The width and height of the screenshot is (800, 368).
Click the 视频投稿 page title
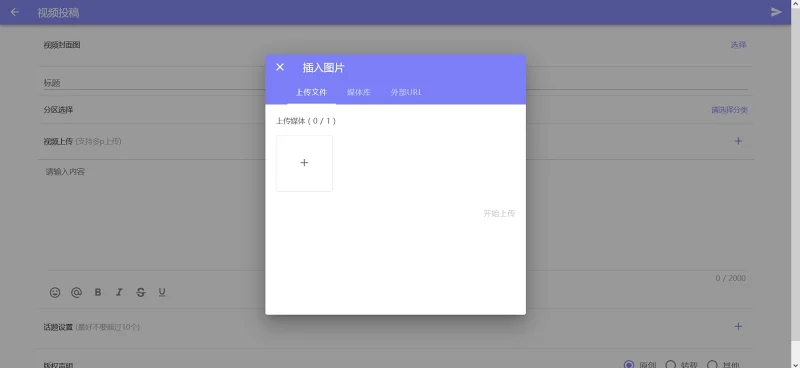[58, 13]
